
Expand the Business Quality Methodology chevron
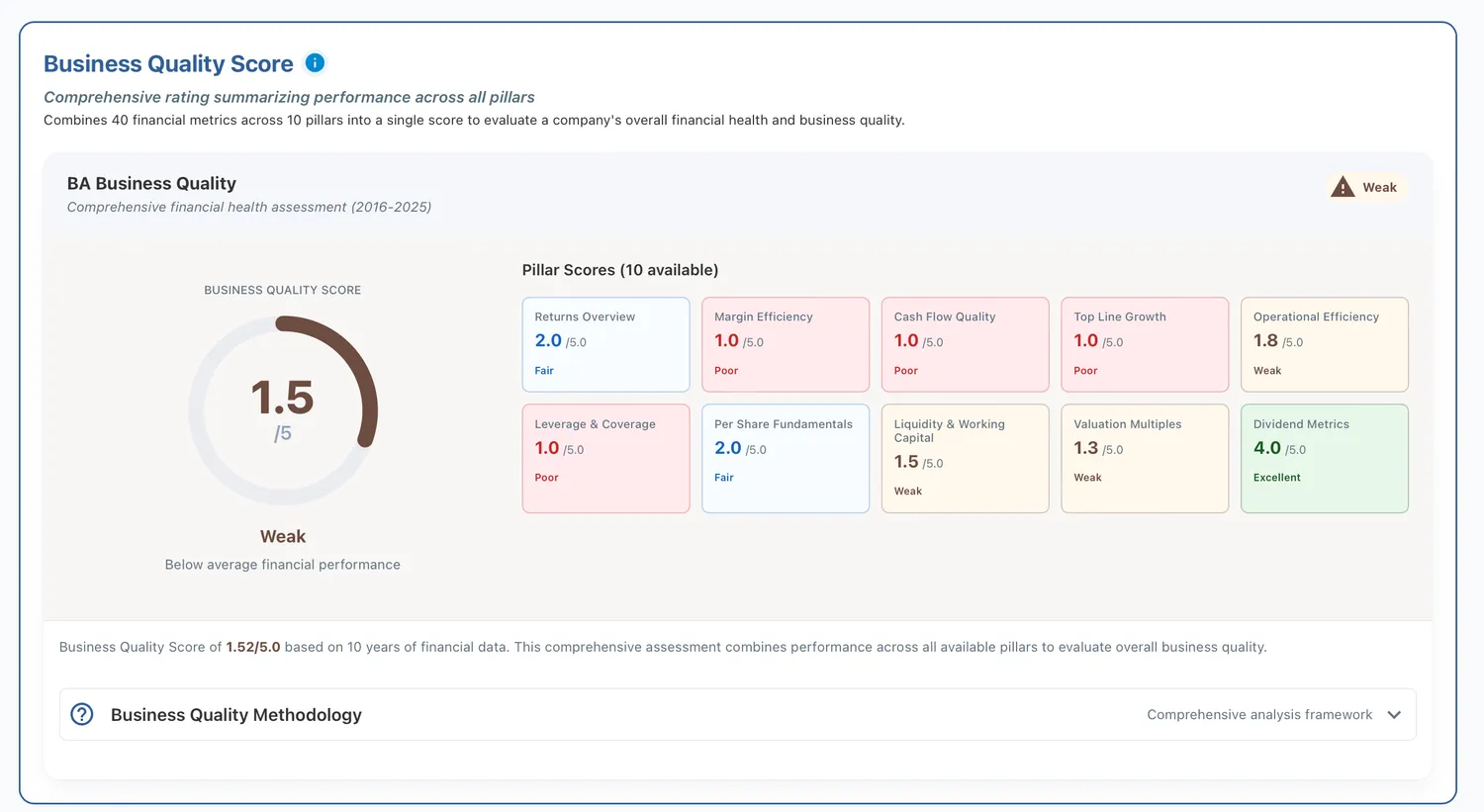1394,714
